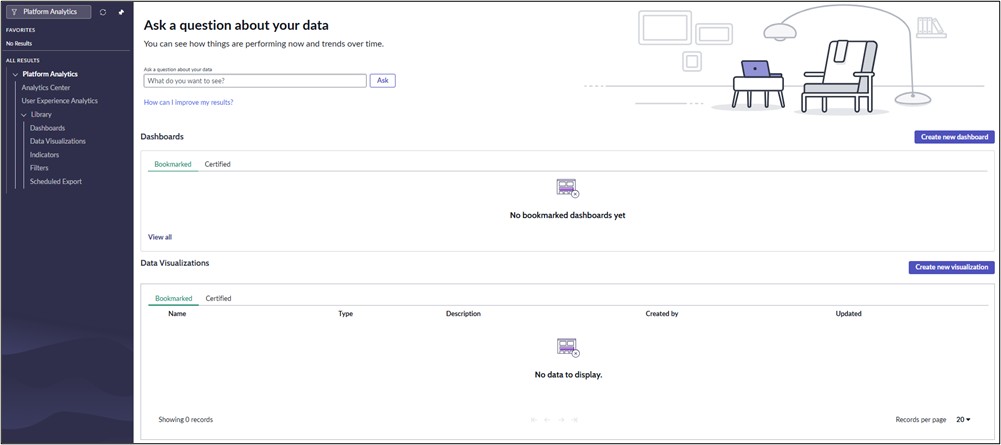
Task: Switch to the Certified tab under Data Visualizations
Action: coord(218,298)
